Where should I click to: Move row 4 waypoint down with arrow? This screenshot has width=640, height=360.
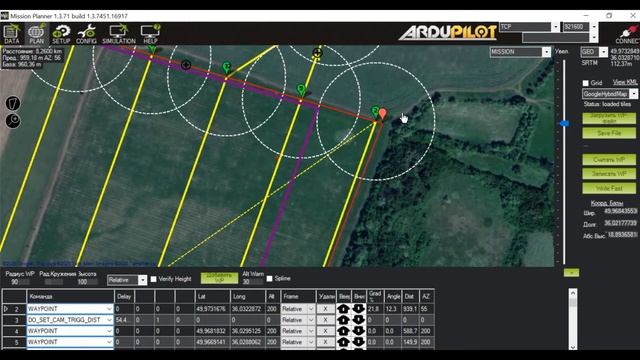358,331
